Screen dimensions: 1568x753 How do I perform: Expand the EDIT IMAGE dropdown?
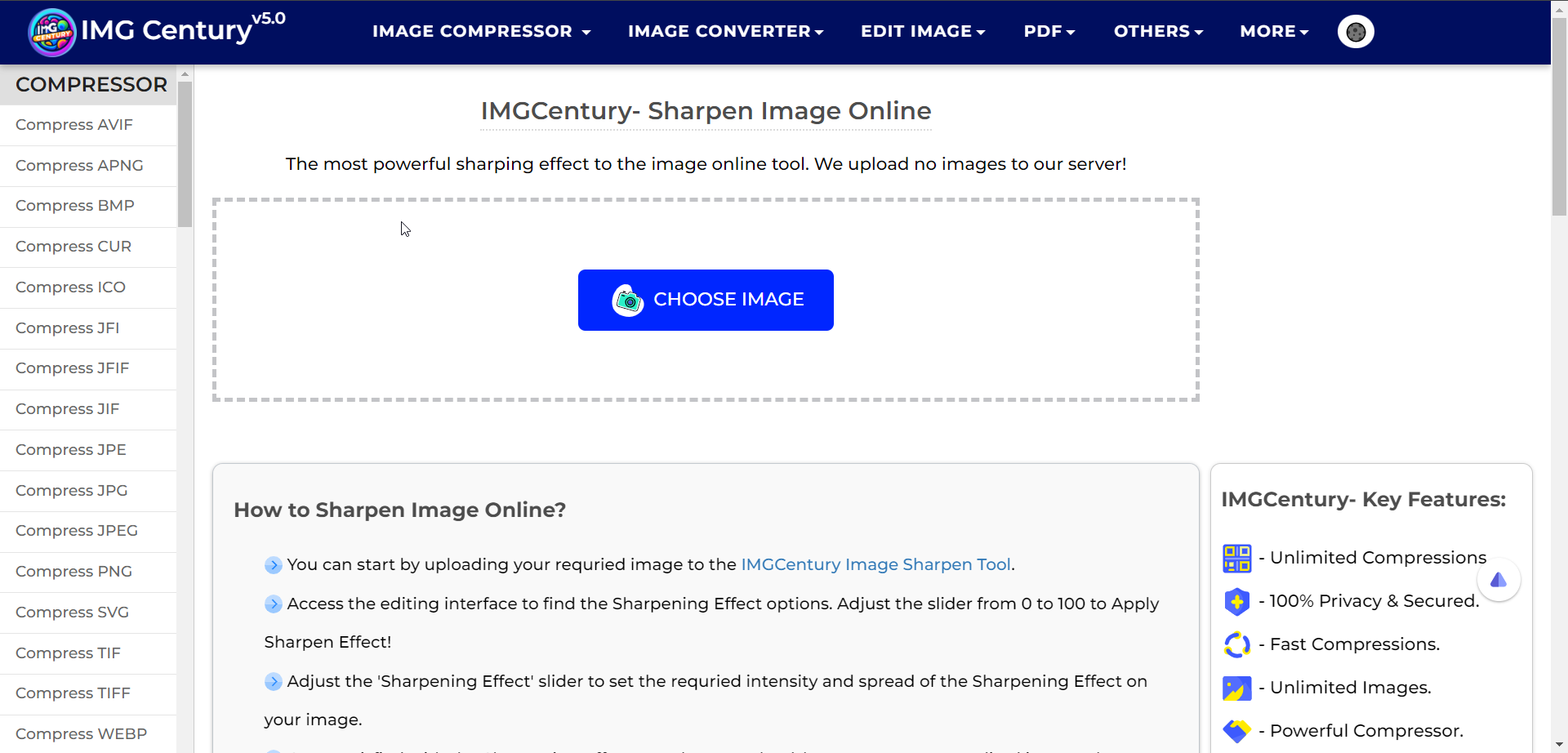pos(922,32)
